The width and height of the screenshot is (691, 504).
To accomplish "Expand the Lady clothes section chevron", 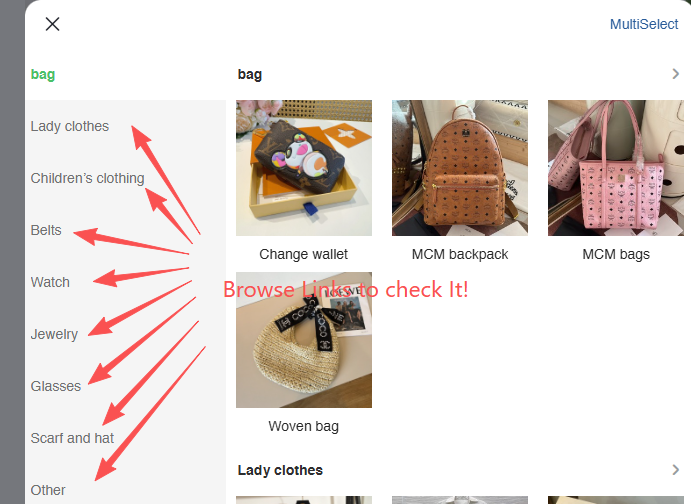I will [x=676, y=470].
